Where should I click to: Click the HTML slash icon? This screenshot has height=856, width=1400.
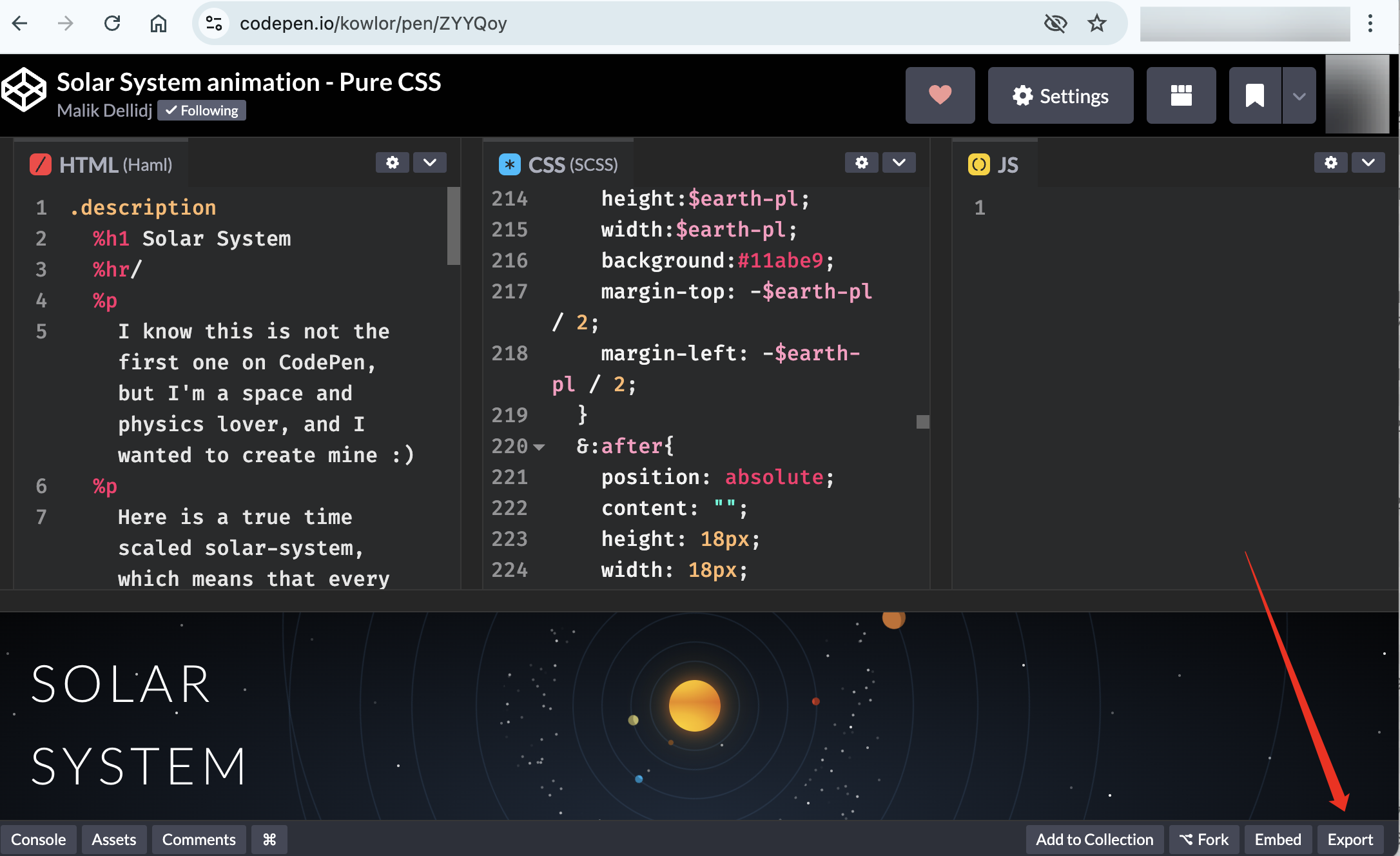pos(40,164)
